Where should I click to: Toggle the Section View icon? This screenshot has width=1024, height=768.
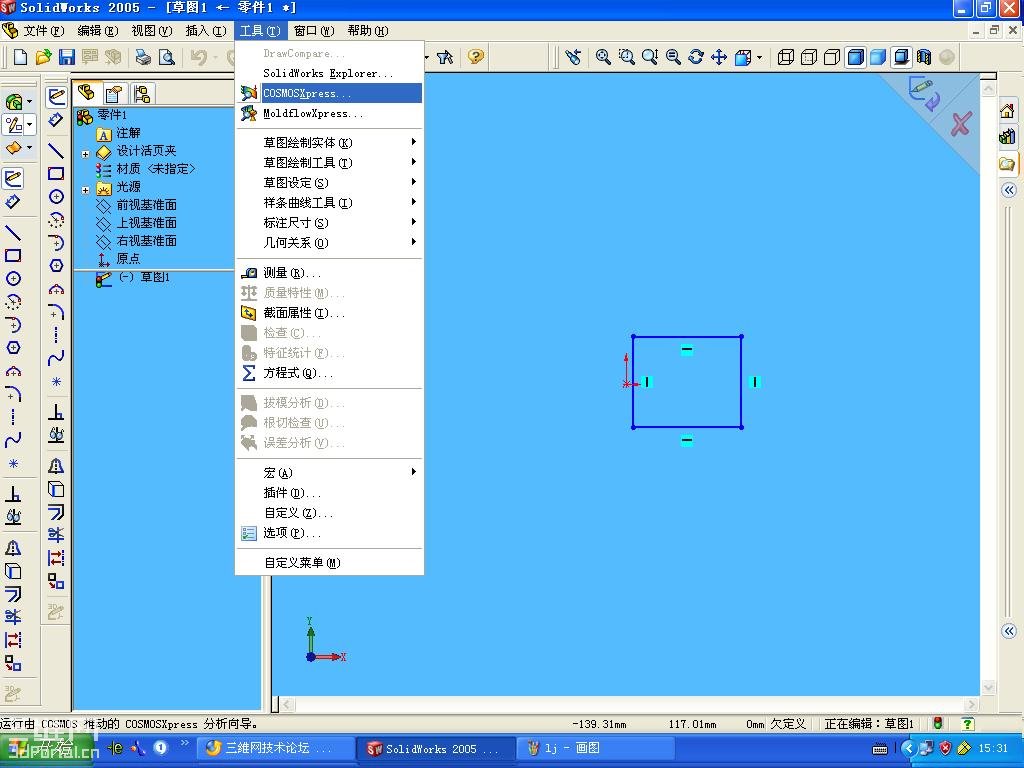[923, 57]
